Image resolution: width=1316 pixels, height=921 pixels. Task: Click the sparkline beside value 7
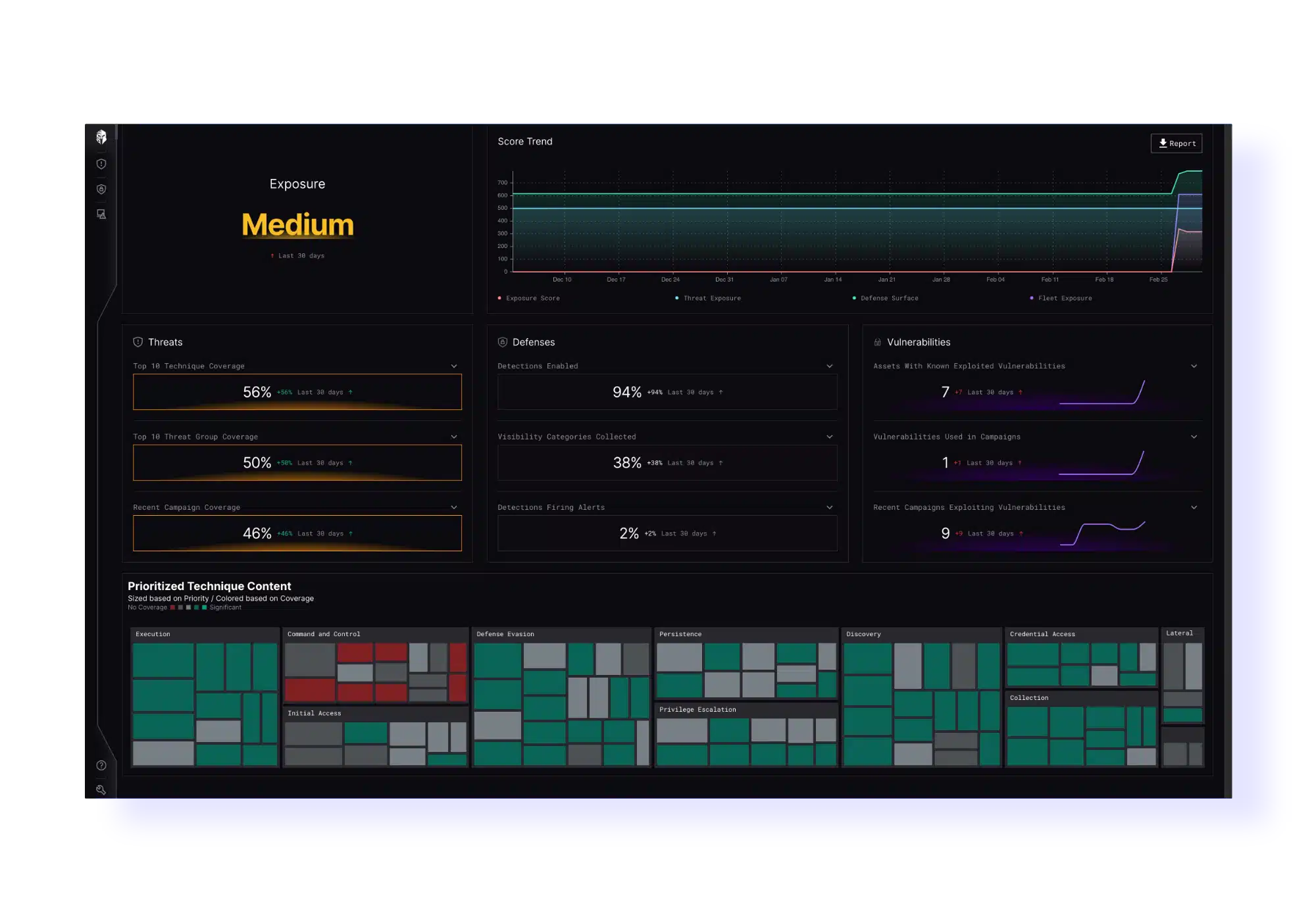[1102, 393]
